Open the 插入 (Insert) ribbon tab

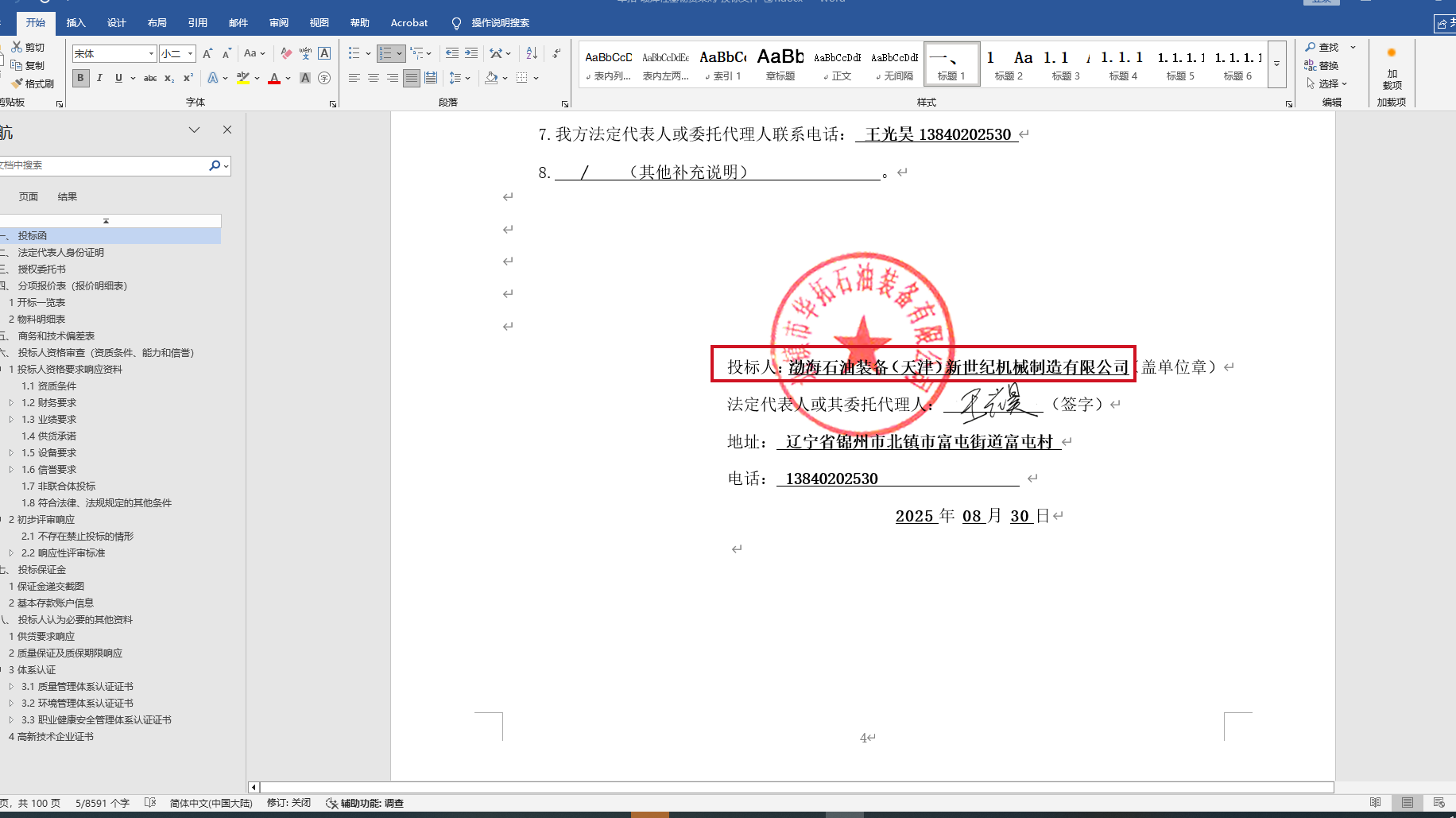tap(76, 23)
